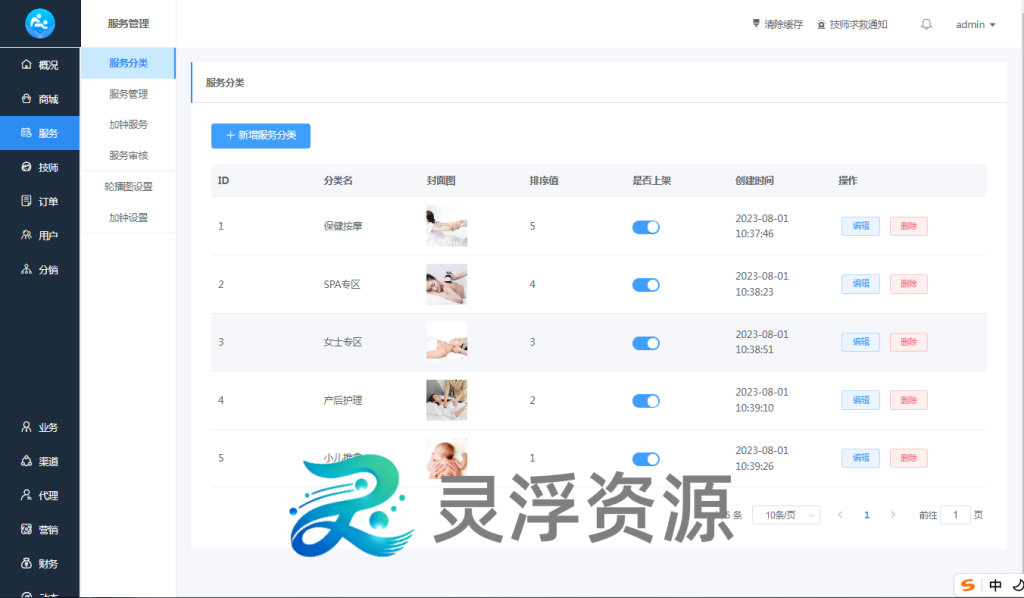Click 是否上架 column header

pos(652,181)
